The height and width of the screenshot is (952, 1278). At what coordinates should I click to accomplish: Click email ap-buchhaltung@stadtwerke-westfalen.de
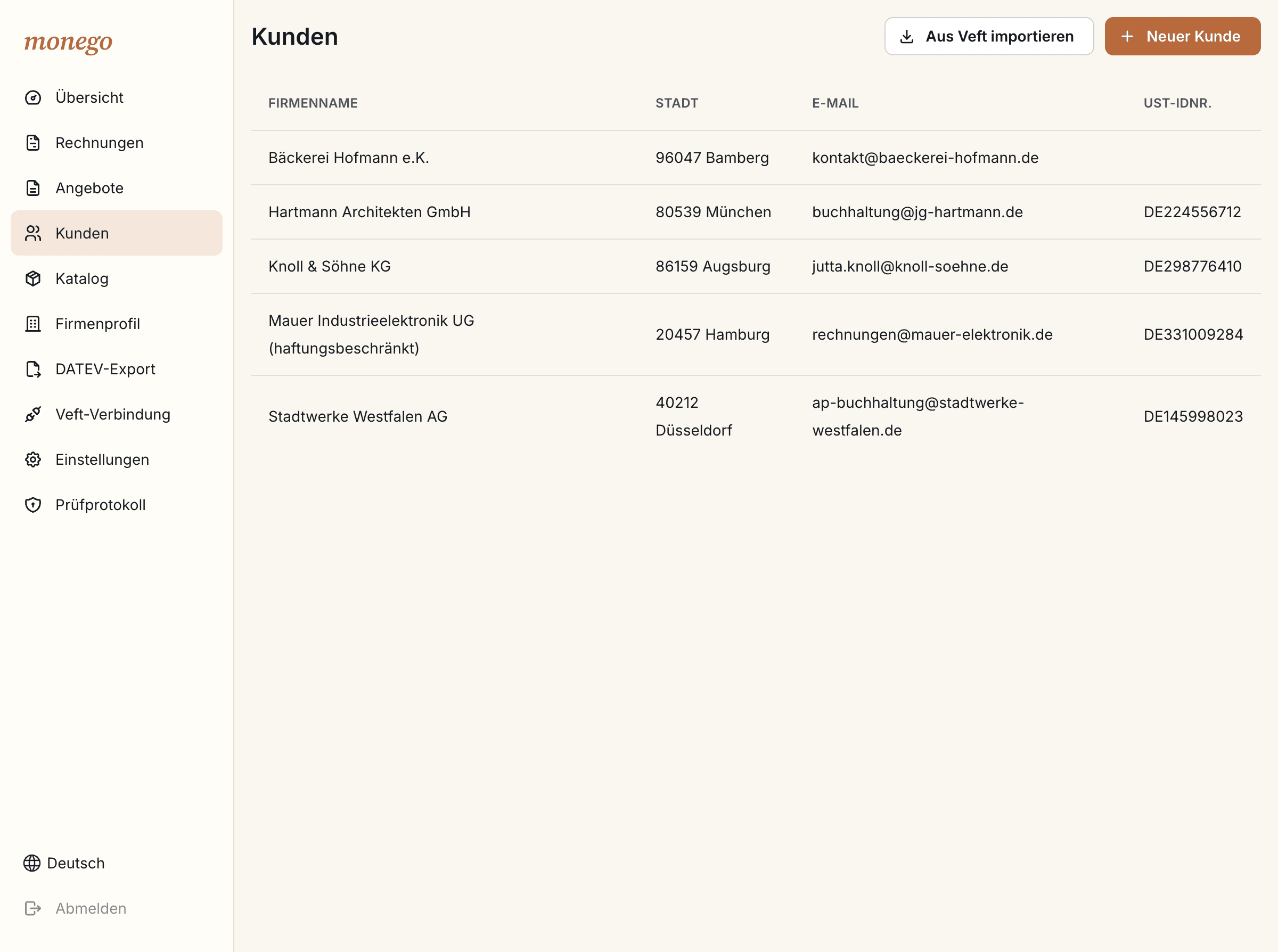tap(918, 416)
